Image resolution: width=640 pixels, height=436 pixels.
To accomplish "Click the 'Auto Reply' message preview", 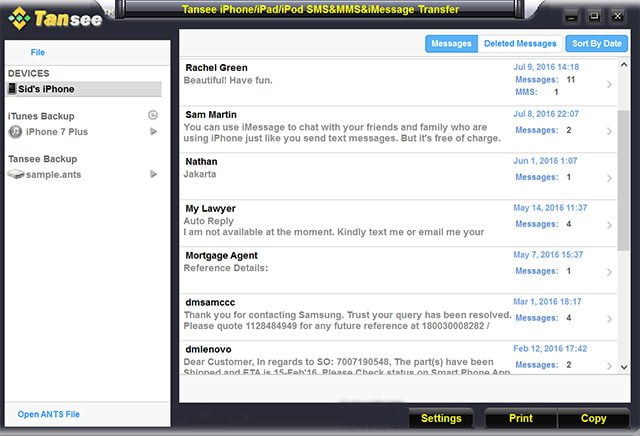I will pyautogui.click(x=209, y=221).
